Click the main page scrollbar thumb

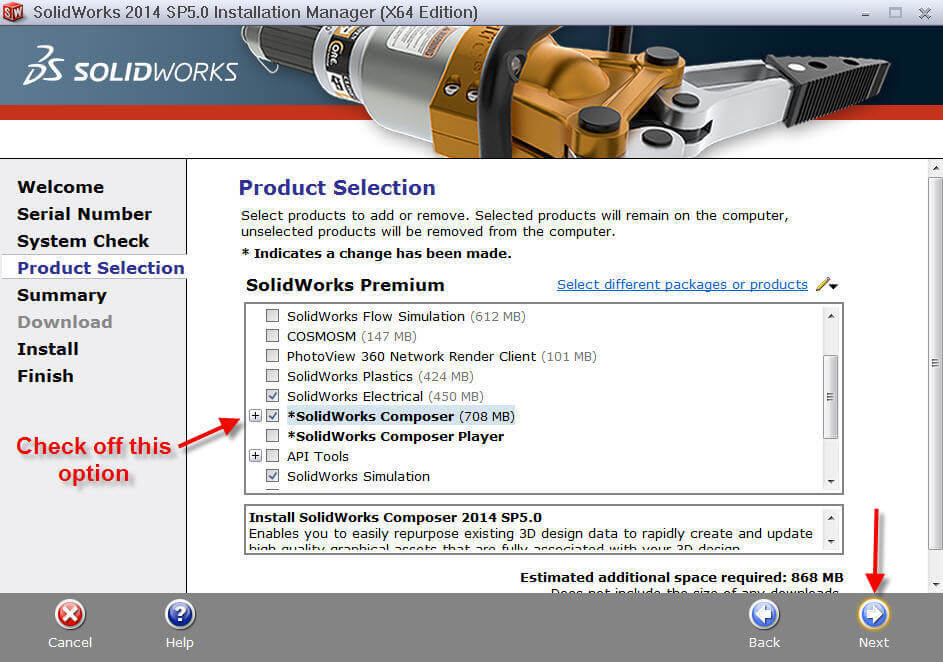tap(935, 363)
